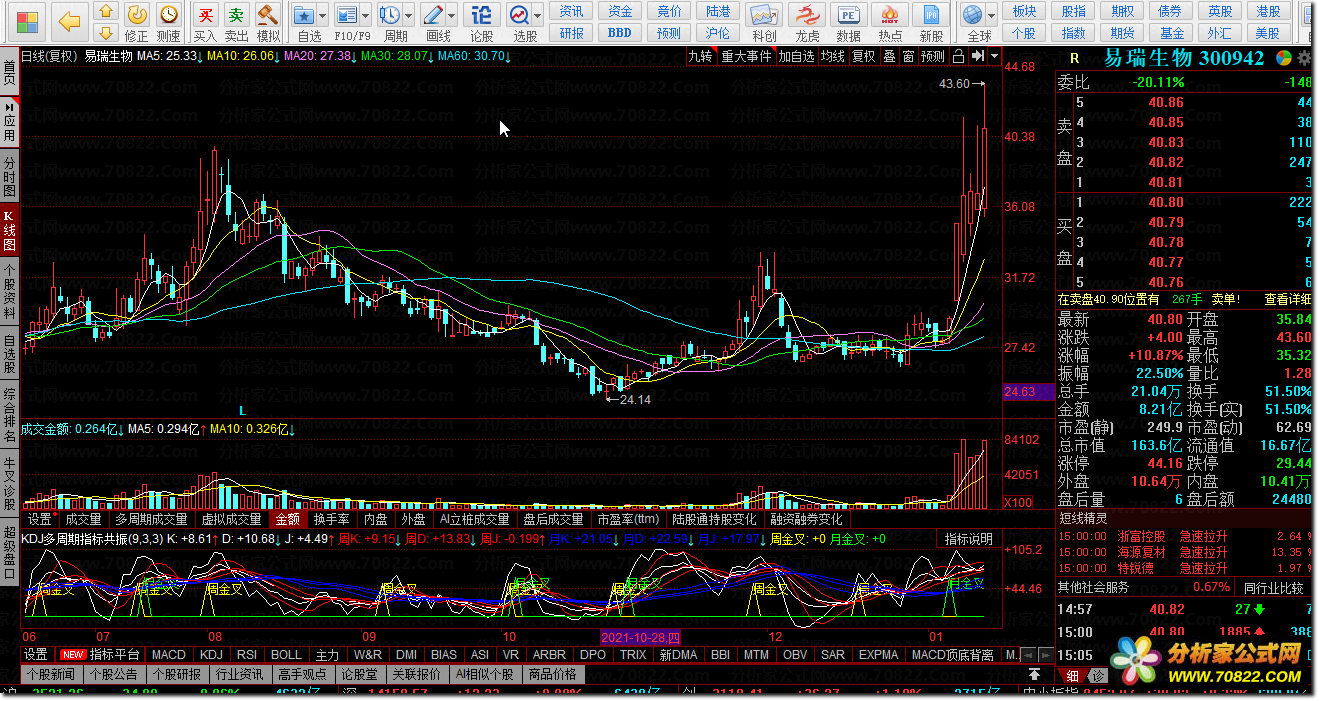
Task: Toggle the 叠 overlay button
Action: point(889,56)
